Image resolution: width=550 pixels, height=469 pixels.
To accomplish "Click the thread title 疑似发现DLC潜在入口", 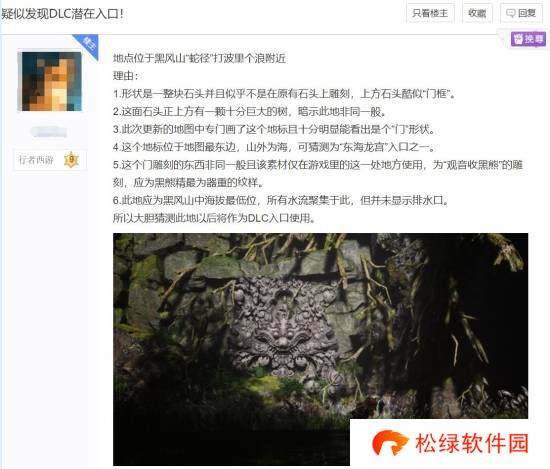I will tap(62, 14).
